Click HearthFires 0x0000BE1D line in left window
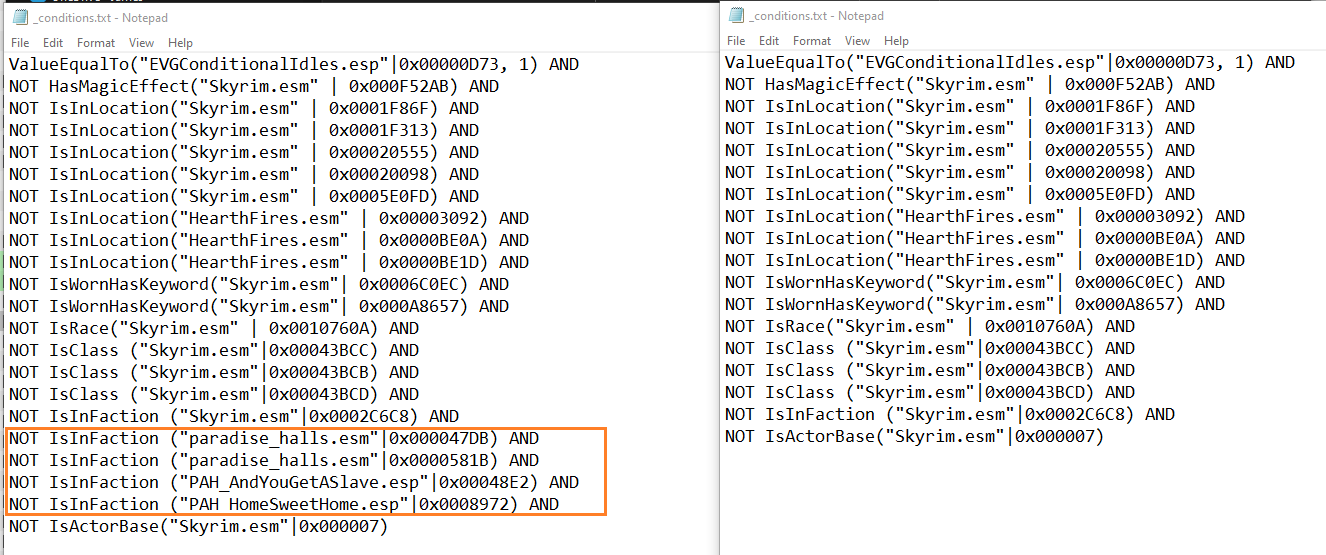Screen dimensions: 1326x555 point(269,262)
